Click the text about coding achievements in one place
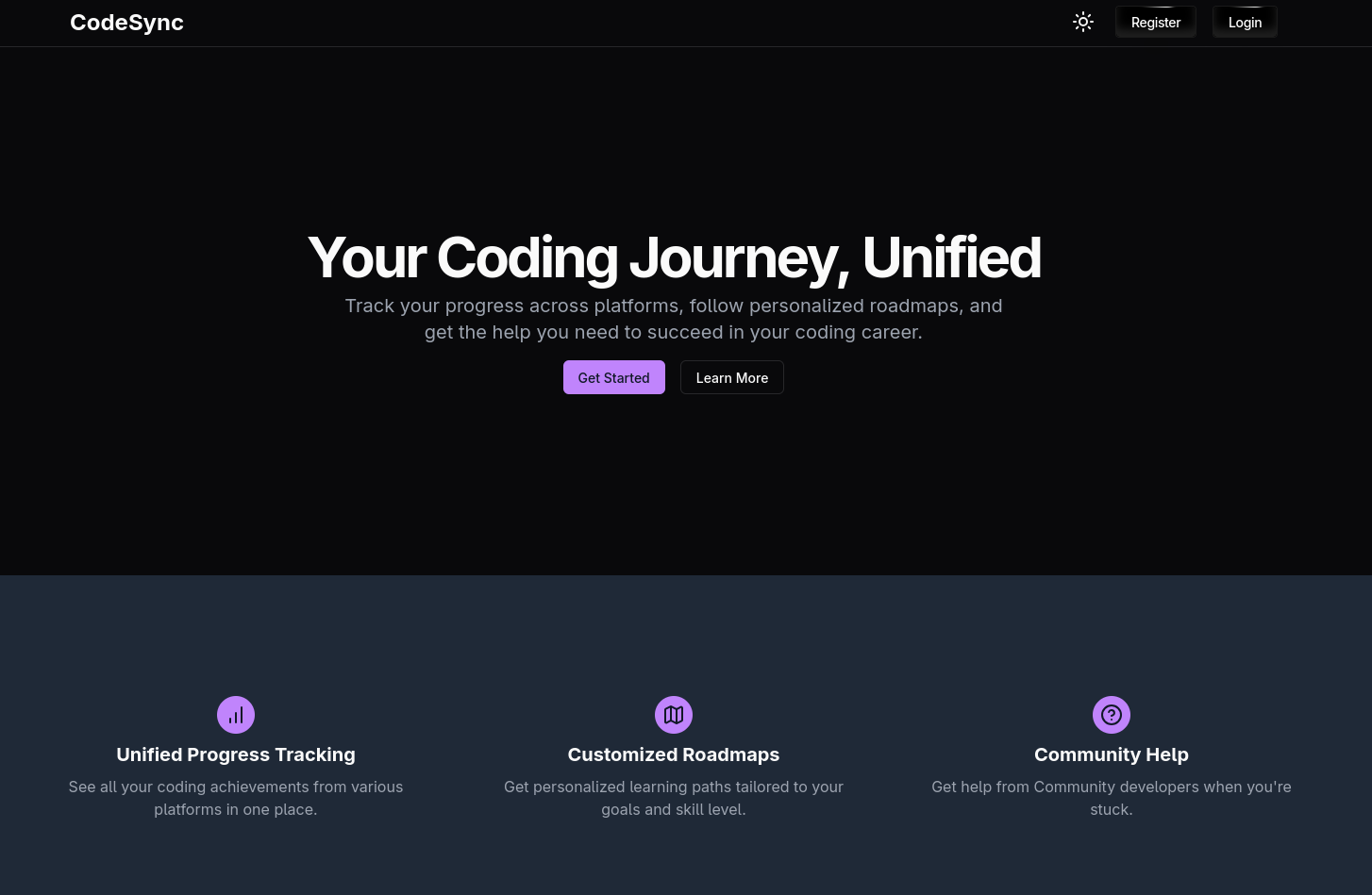Screen dimensions: 1372x895 tap(236, 798)
